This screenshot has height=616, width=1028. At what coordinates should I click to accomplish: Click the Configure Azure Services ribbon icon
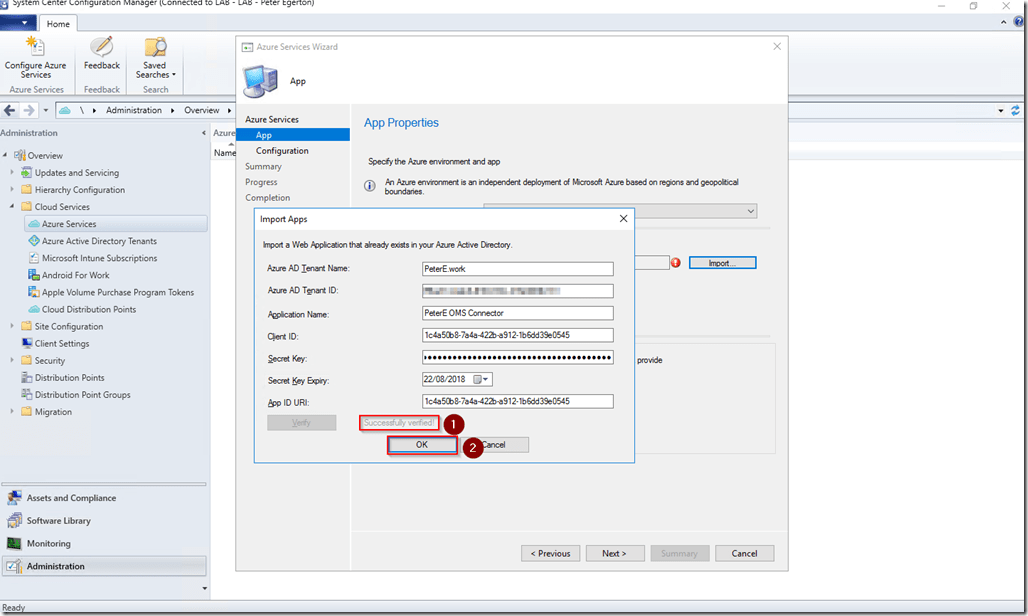[x=36, y=58]
